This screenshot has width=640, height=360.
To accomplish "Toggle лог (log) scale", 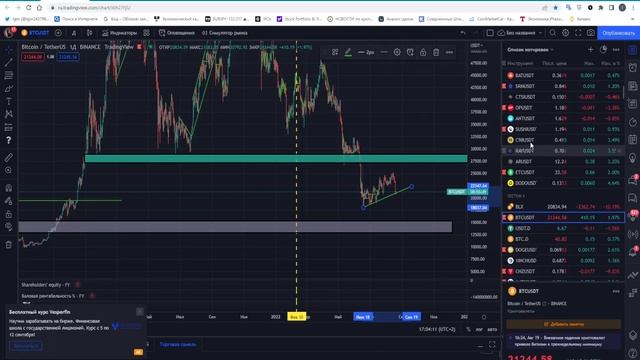I will (479, 329).
